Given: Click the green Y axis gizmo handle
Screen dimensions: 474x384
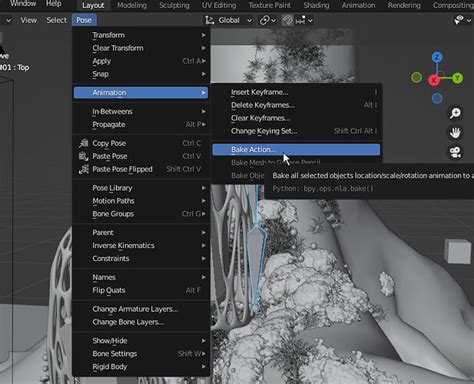Looking at the screenshot, I should tap(457, 78).
